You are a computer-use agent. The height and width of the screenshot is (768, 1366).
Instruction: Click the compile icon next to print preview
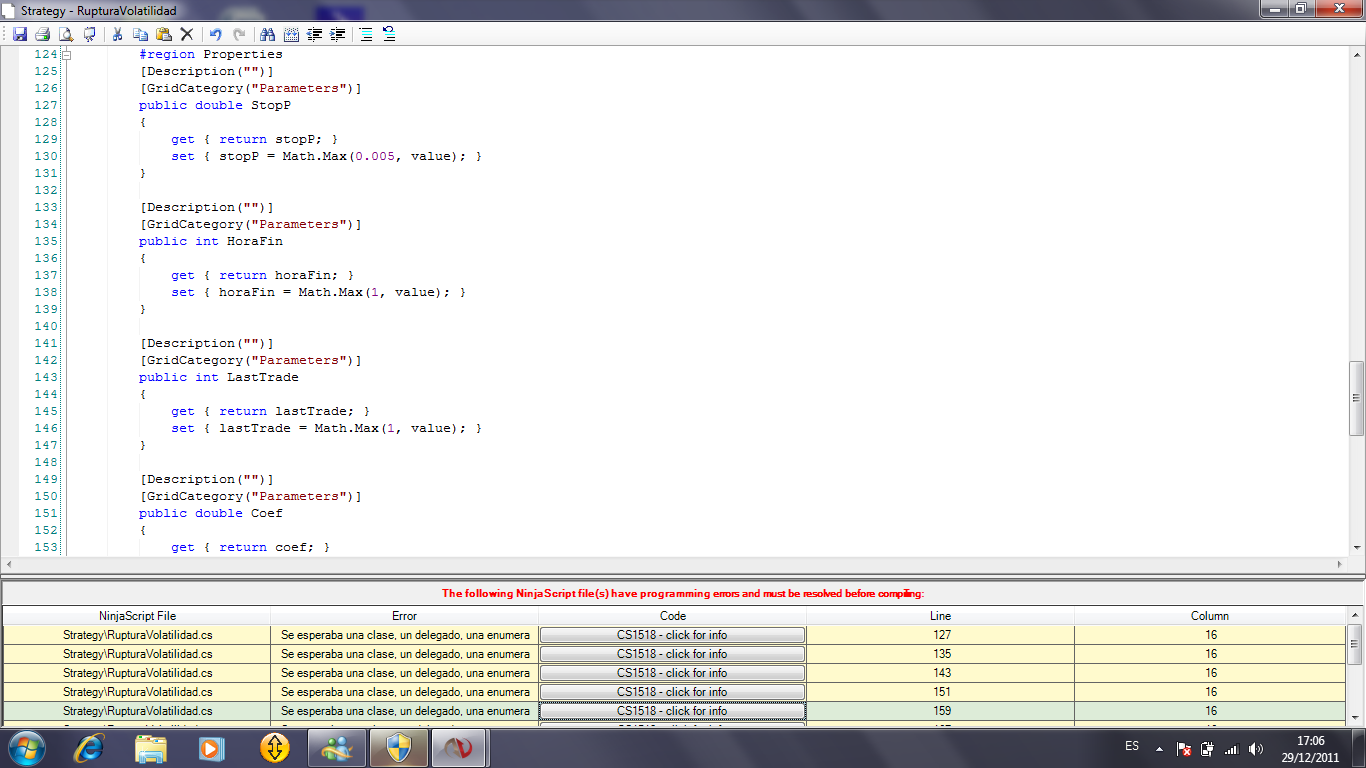point(89,34)
